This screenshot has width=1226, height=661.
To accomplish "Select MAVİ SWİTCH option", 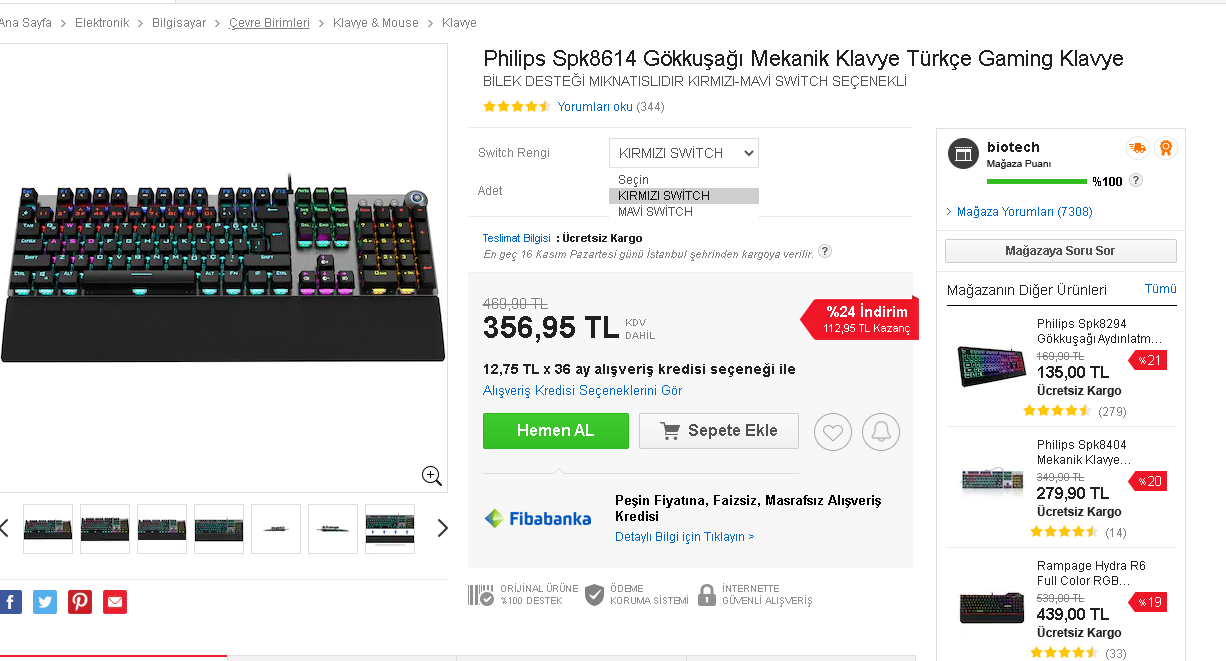I will pyautogui.click(x=655, y=212).
